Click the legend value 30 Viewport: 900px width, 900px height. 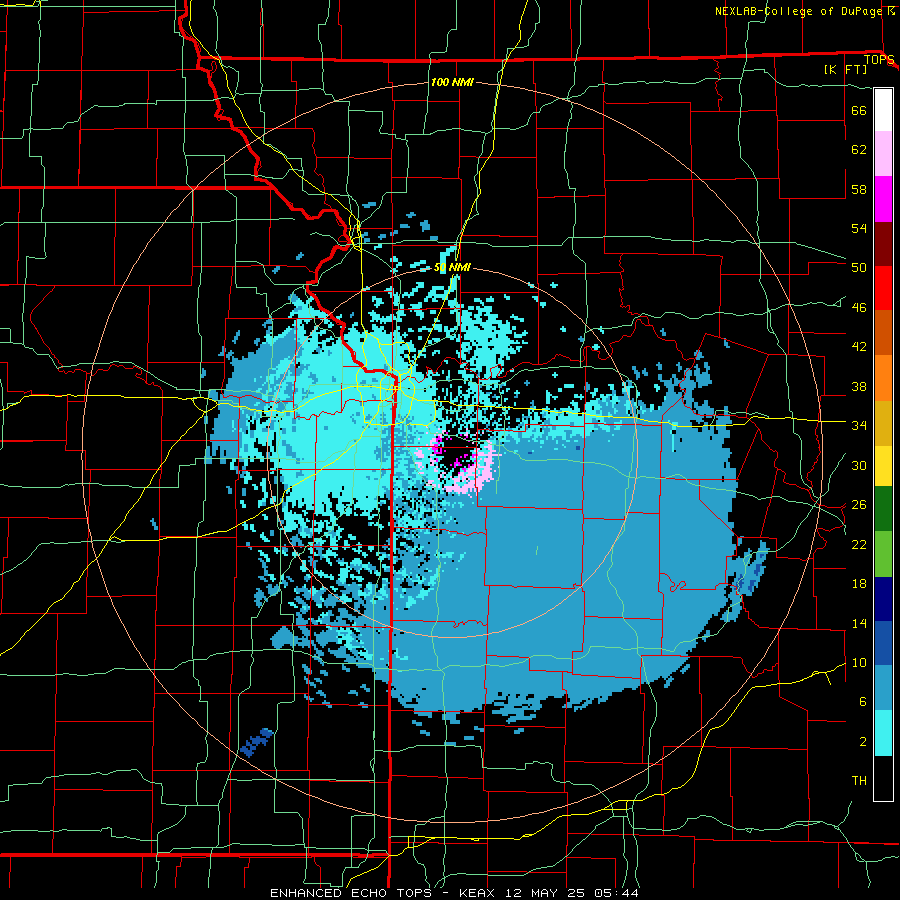pos(859,465)
